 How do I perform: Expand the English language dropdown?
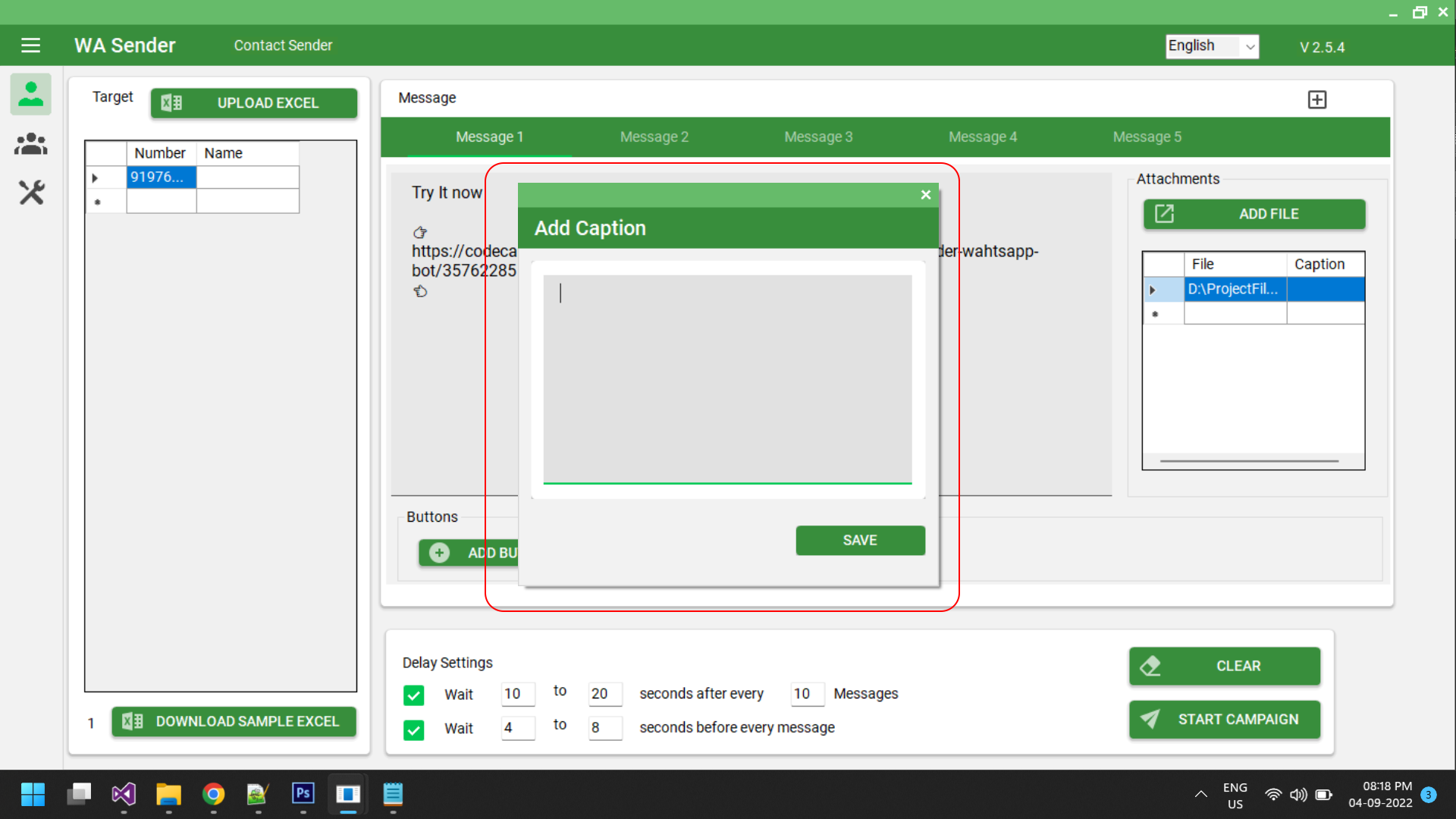tap(1249, 47)
